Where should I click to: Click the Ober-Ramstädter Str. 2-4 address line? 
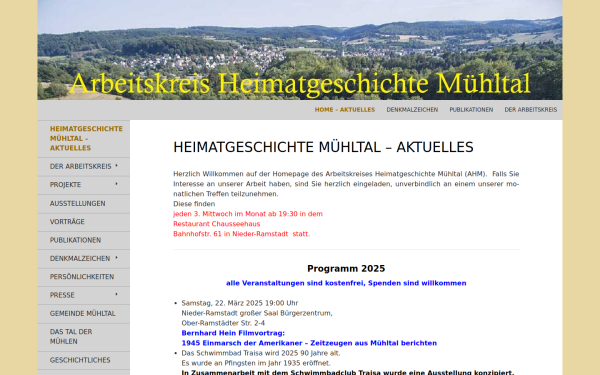223,323
